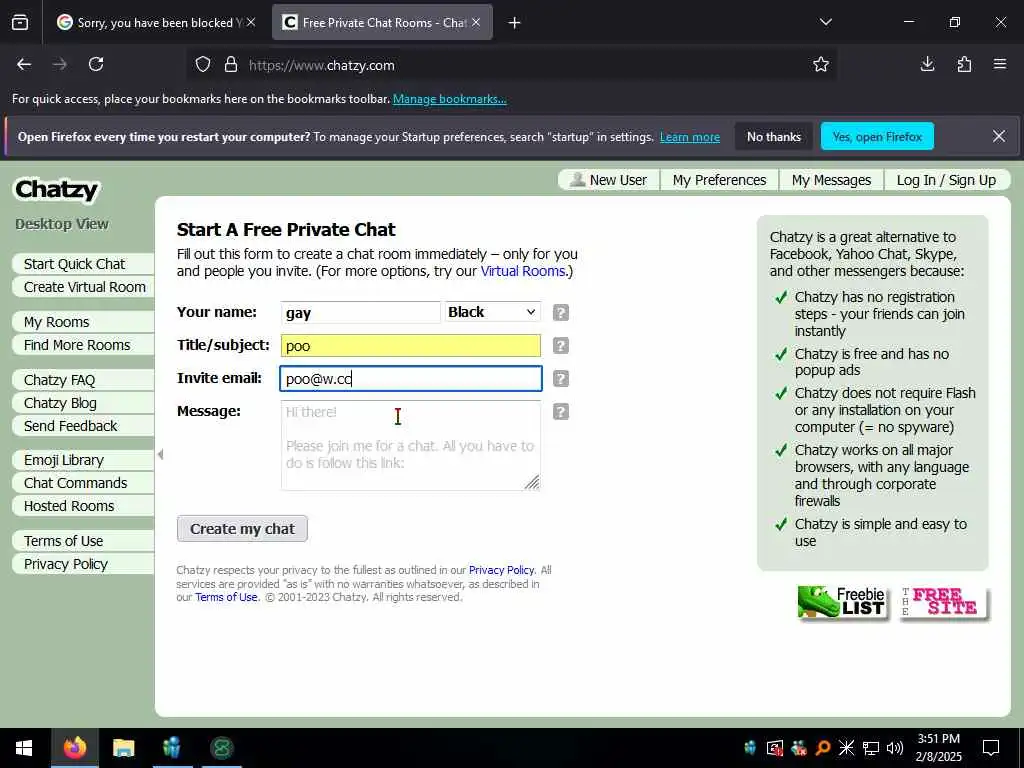Open the Emoji Library

83,460
